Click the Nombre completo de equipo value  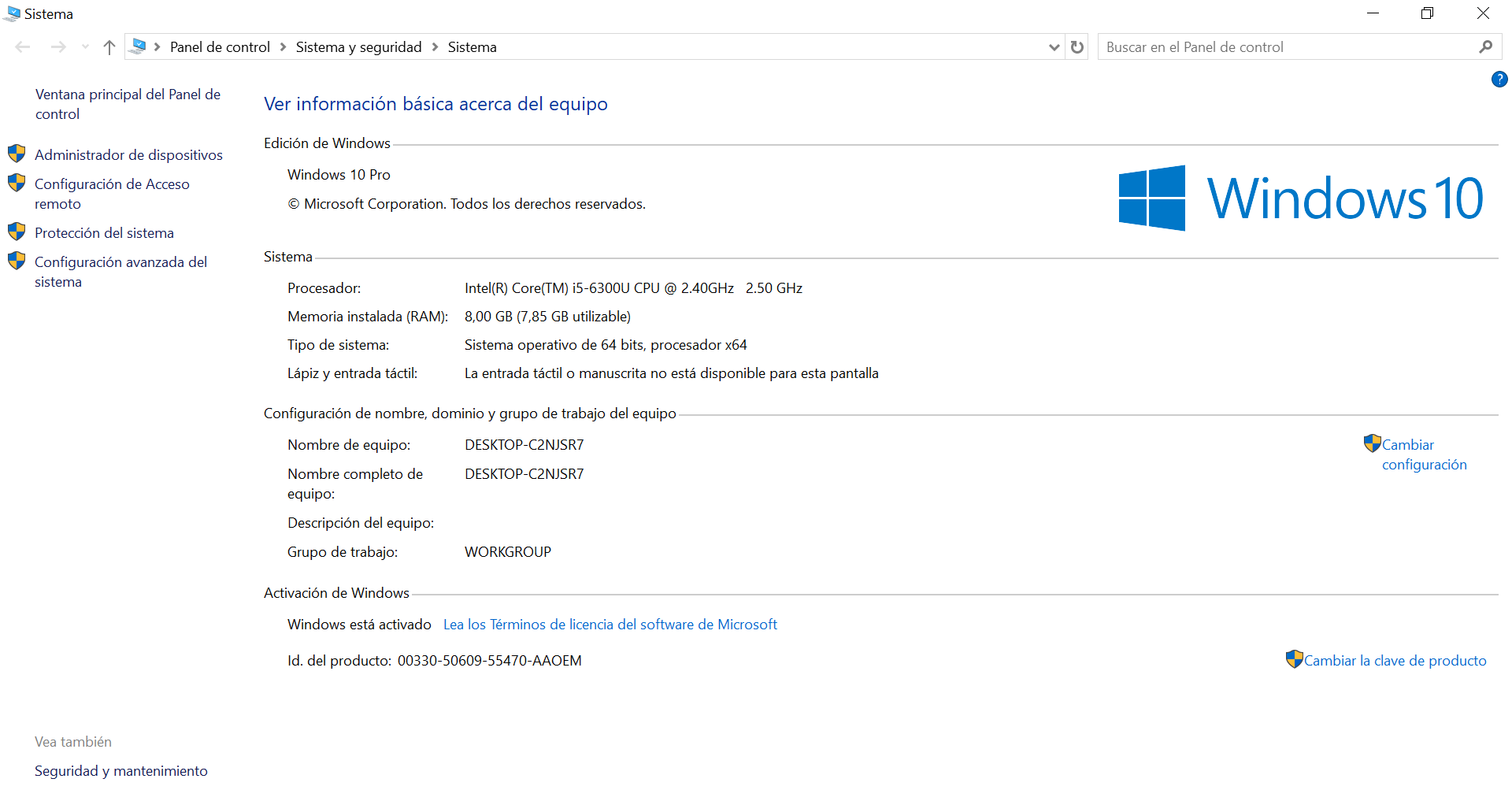[524, 474]
